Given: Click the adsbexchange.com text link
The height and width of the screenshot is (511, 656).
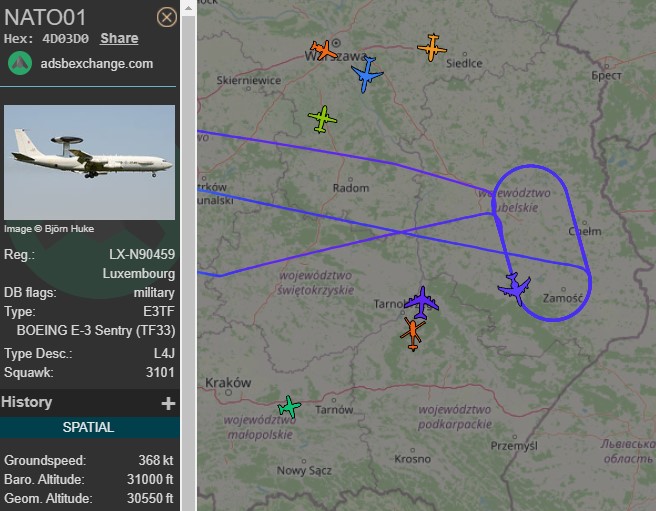Looking at the screenshot, I should [x=97, y=64].
